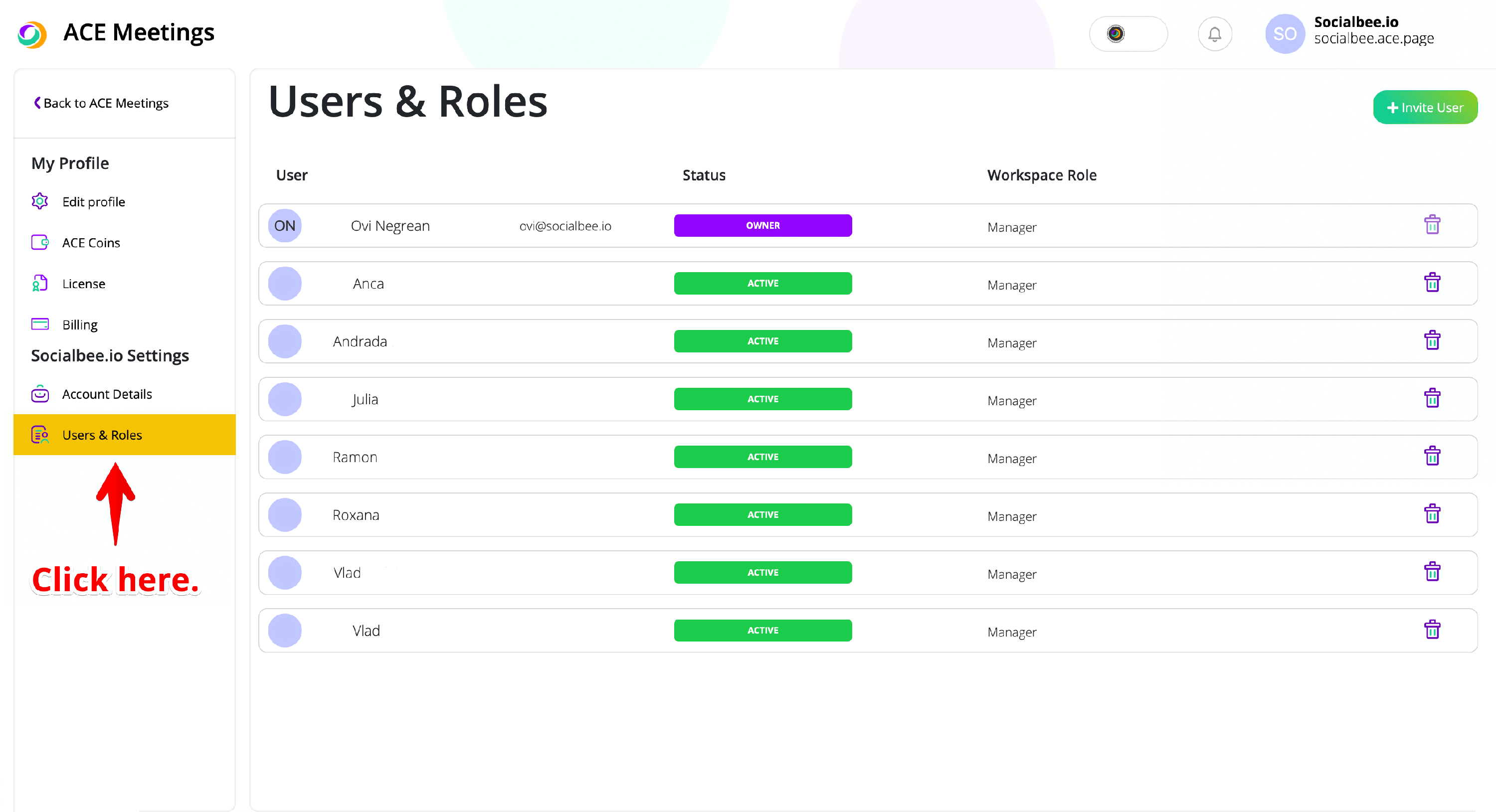Click trash icon in Julia's row

point(1432,399)
